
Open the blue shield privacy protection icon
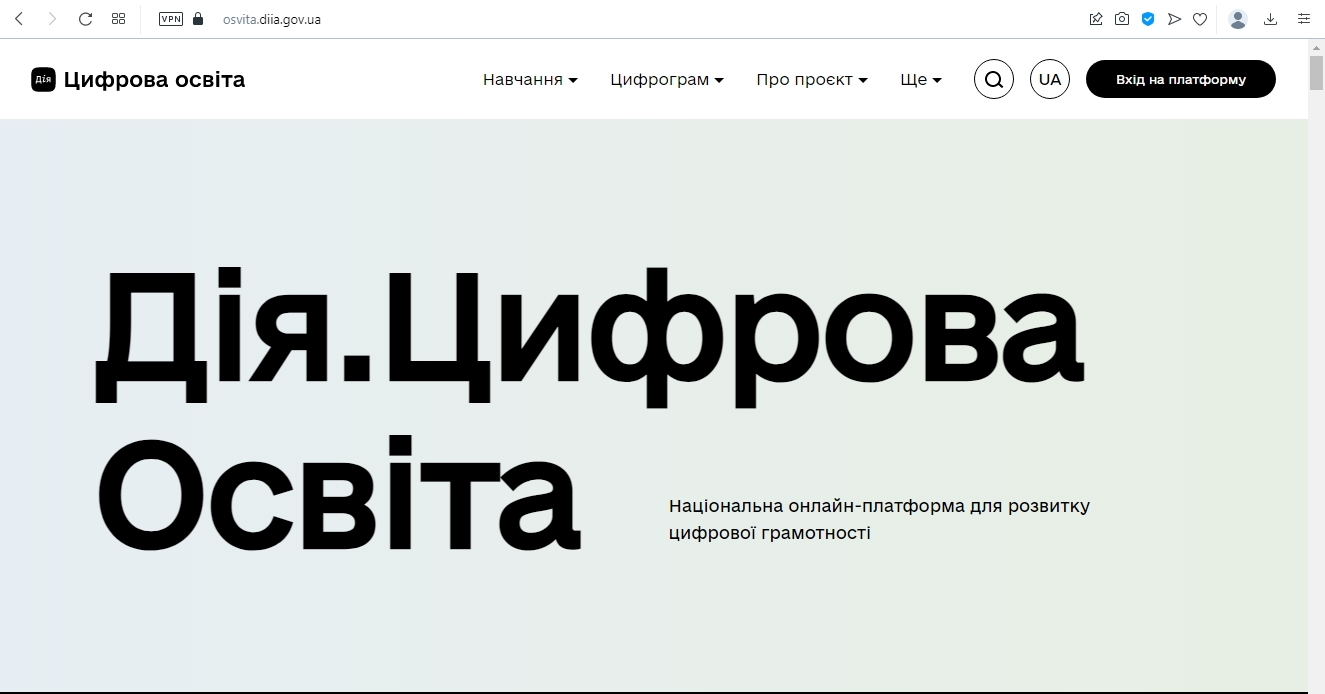pos(1148,19)
